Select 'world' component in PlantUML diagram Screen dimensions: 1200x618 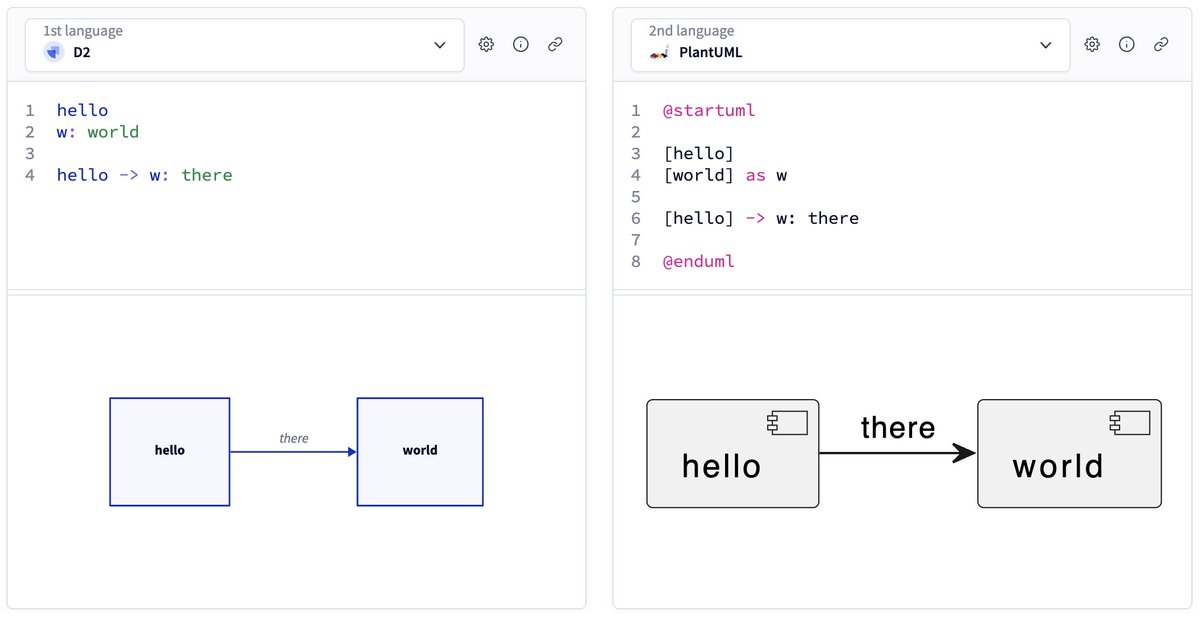pyautogui.click(x=1069, y=453)
